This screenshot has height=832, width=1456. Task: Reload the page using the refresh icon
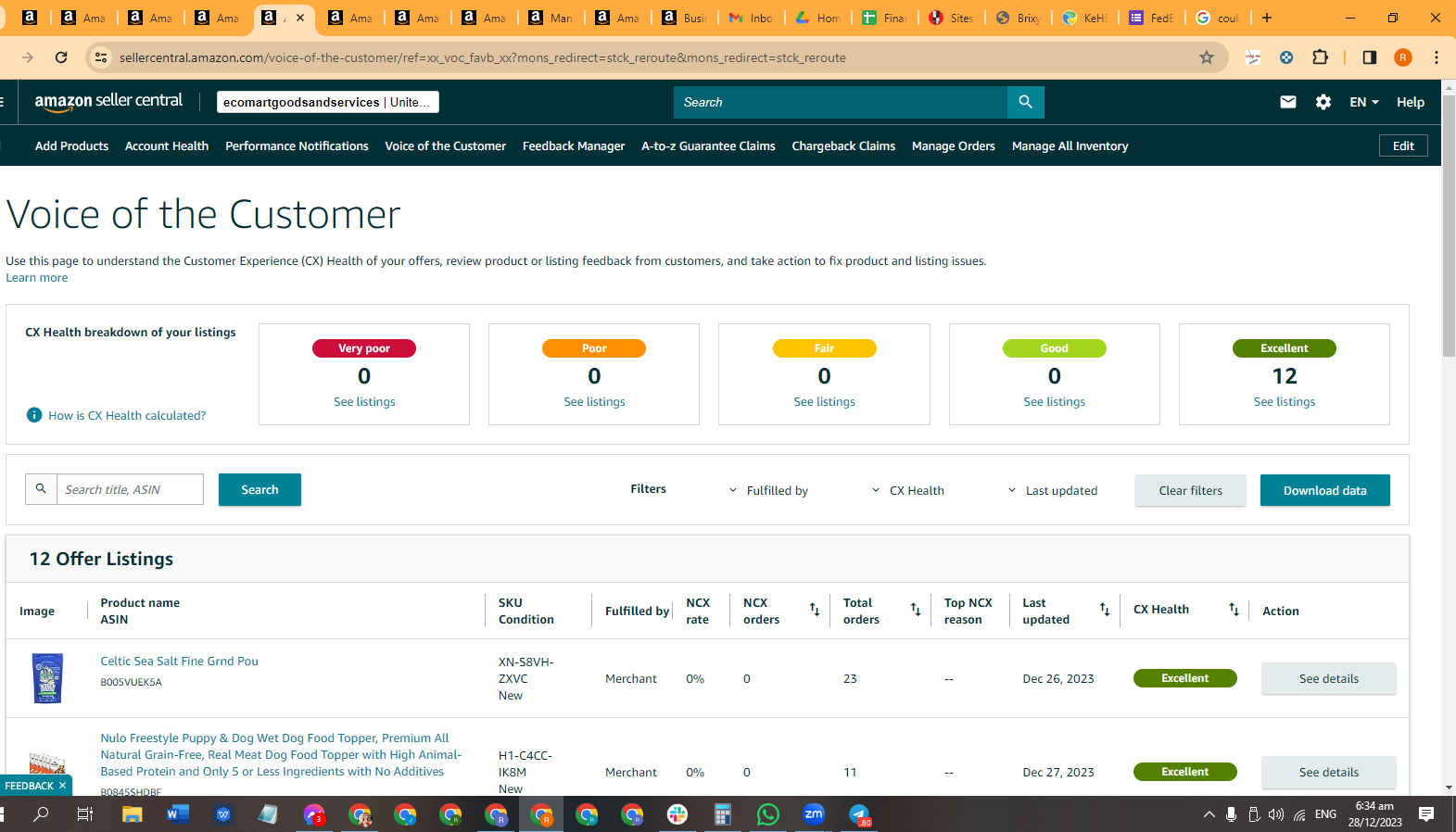click(x=61, y=57)
